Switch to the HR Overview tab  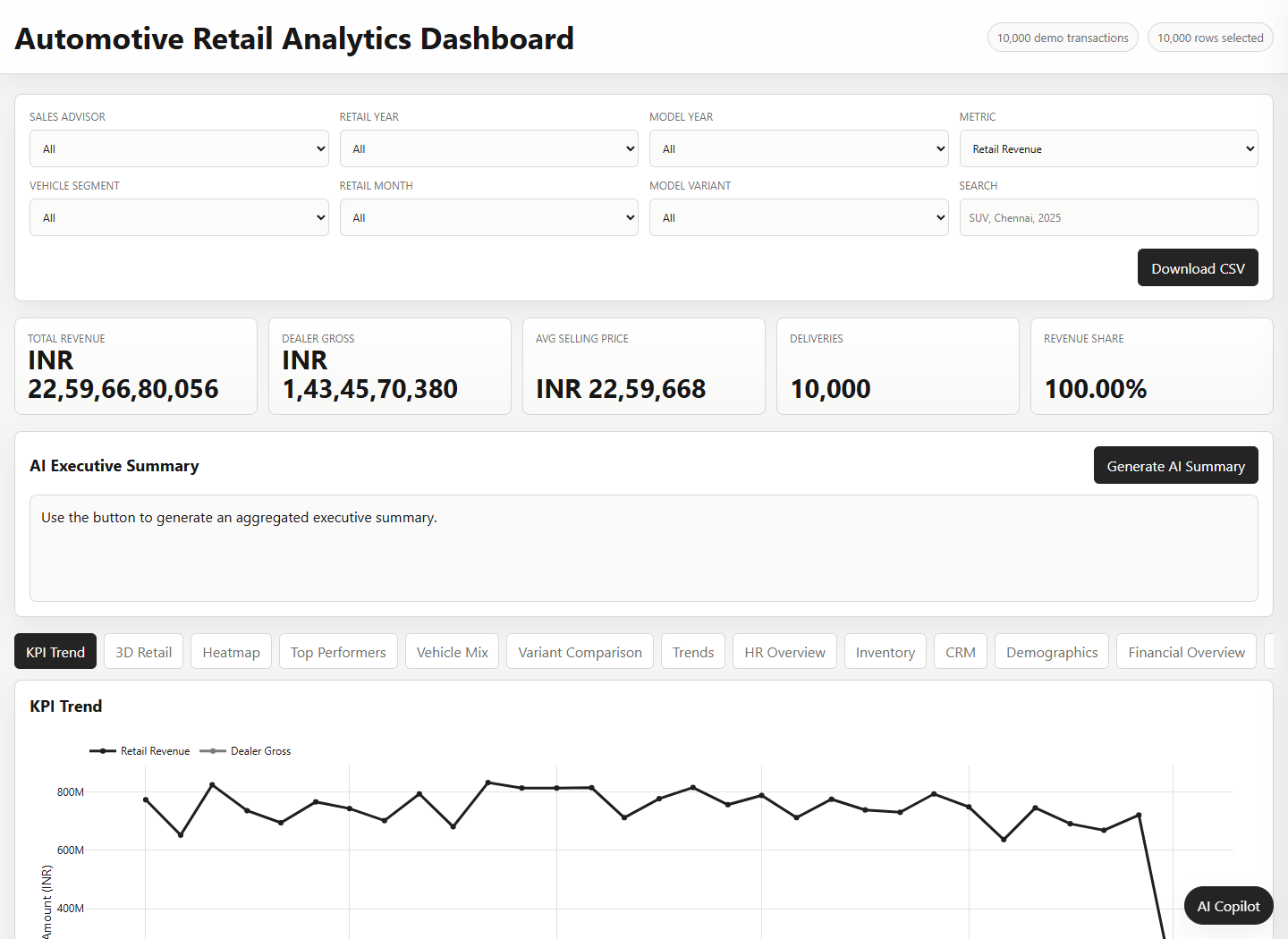pyautogui.click(x=784, y=652)
